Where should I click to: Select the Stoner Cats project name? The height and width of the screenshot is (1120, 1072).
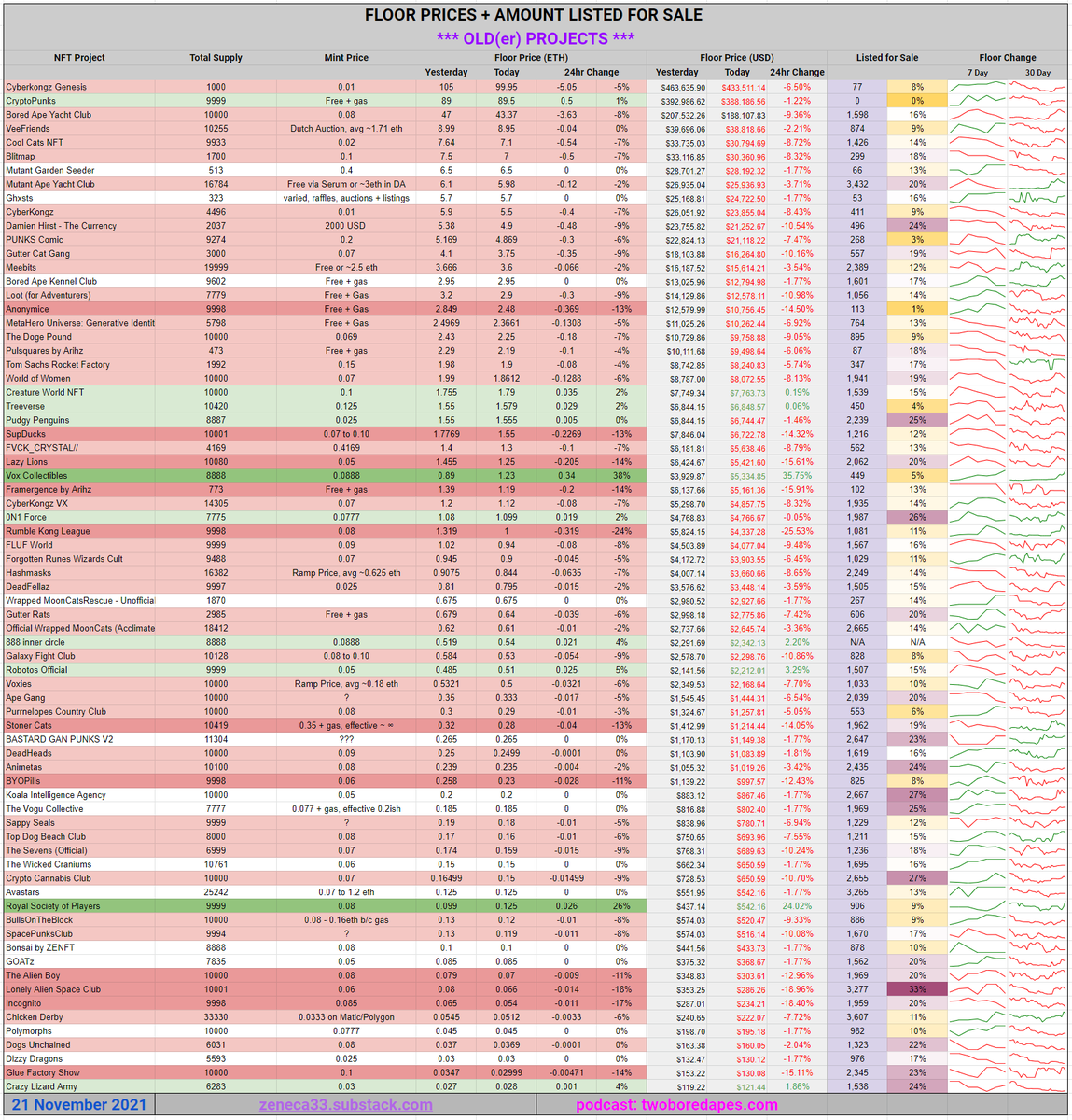(x=29, y=725)
